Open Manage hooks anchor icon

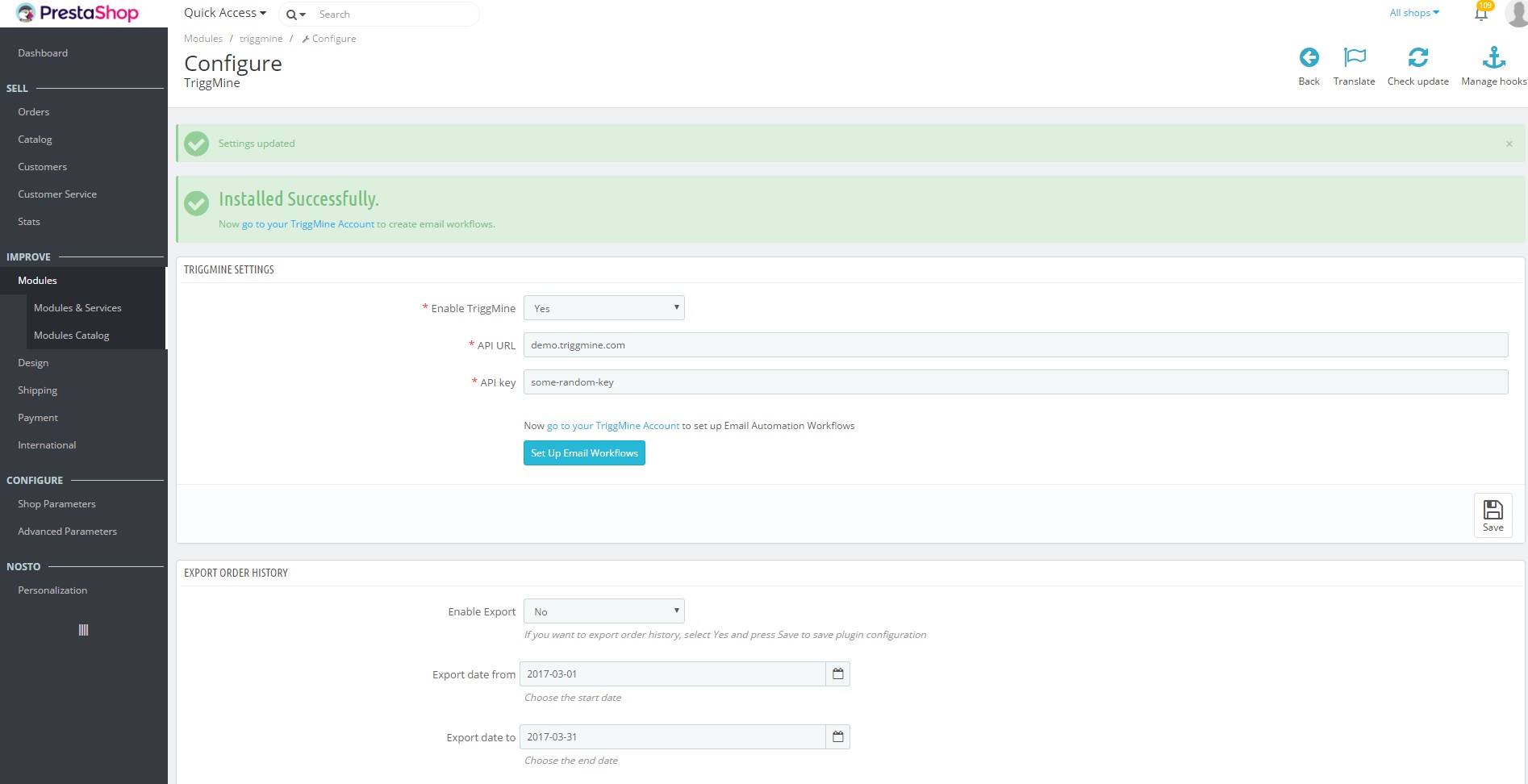tap(1493, 57)
